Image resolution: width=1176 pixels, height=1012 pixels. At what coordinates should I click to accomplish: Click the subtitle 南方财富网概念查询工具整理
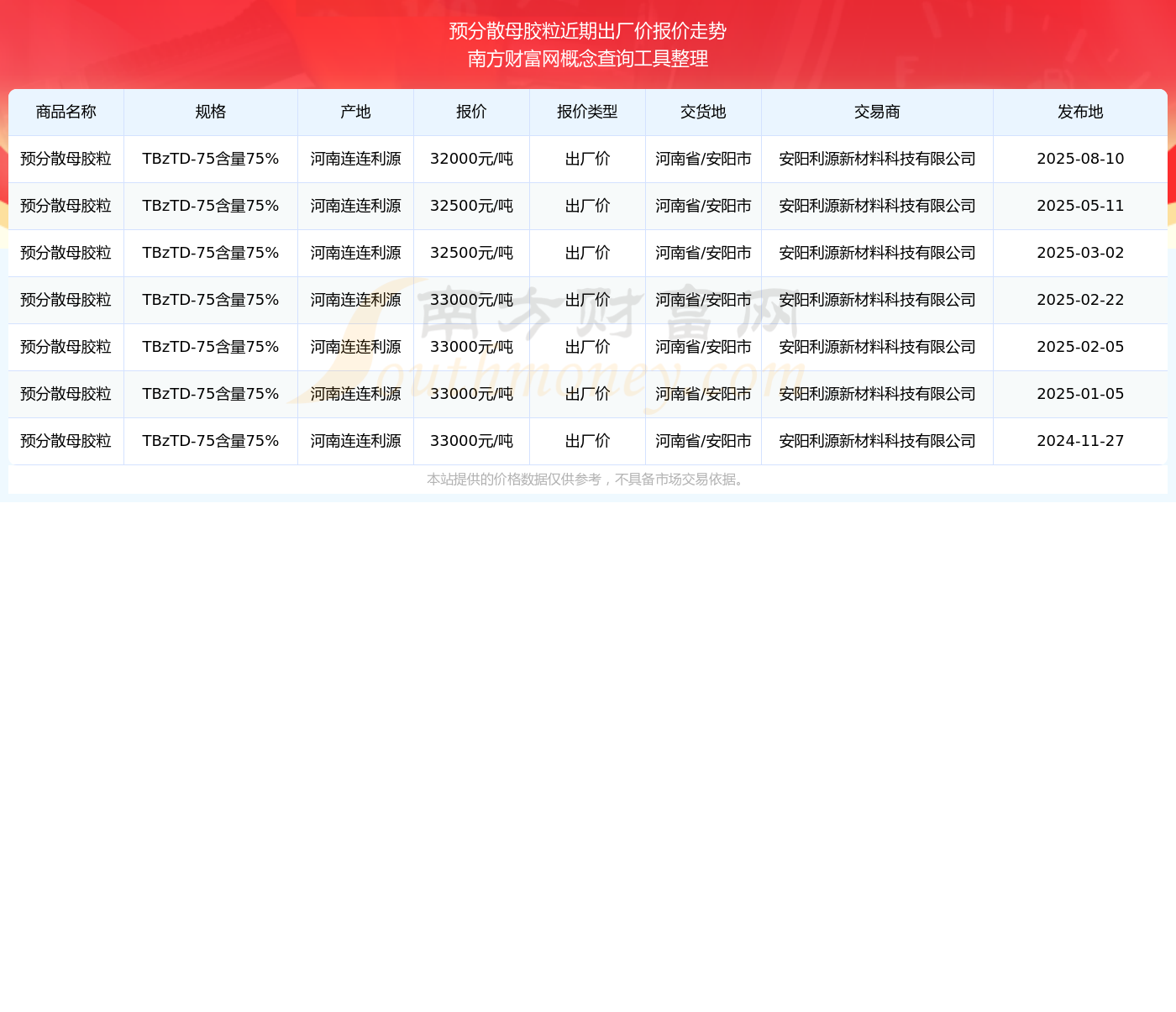click(x=588, y=59)
